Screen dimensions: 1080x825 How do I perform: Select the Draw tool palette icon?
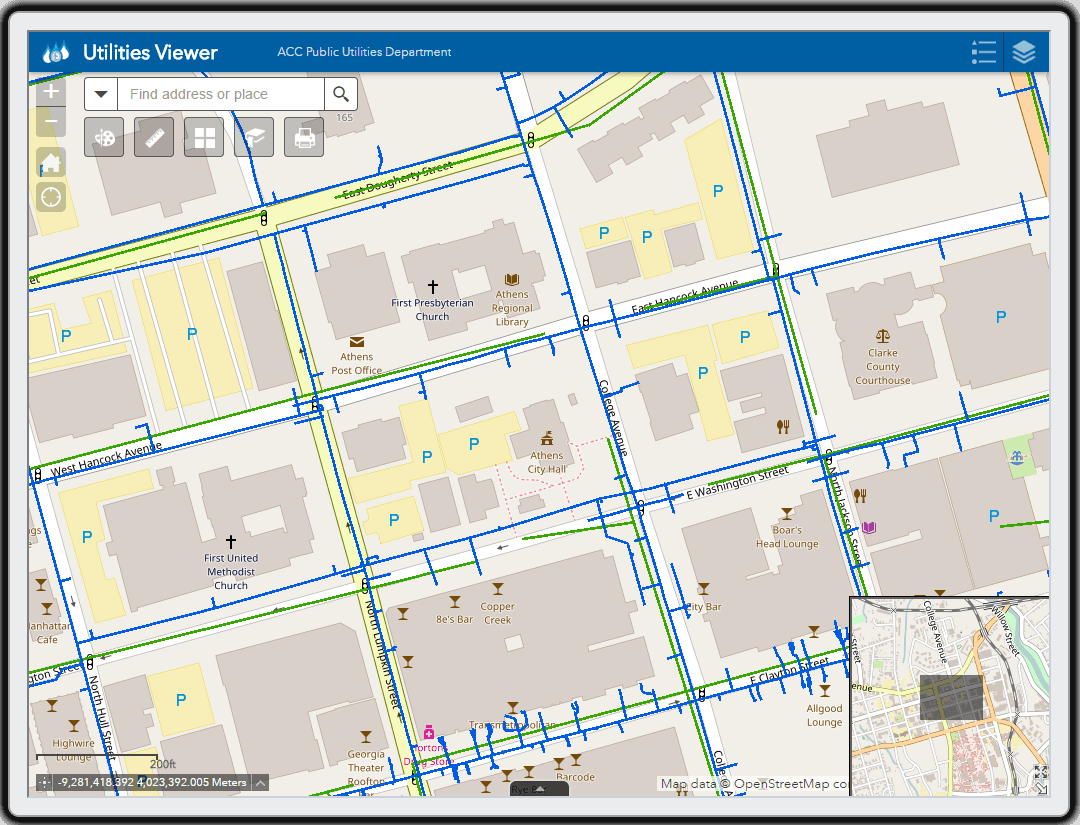point(104,137)
